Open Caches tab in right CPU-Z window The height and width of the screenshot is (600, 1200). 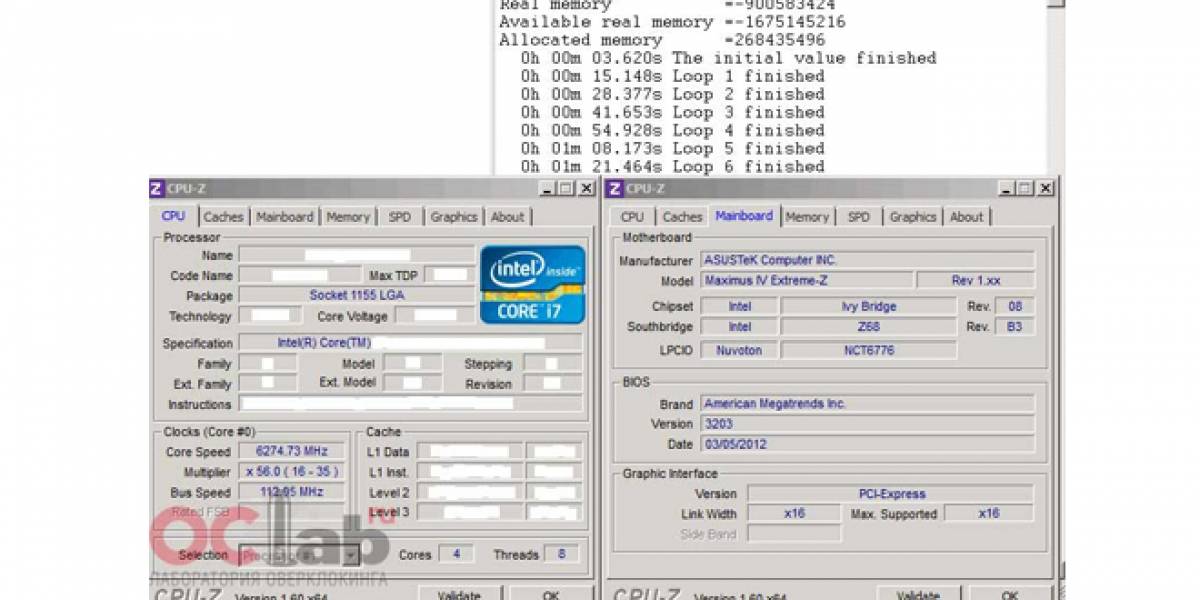click(x=682, y=216)
